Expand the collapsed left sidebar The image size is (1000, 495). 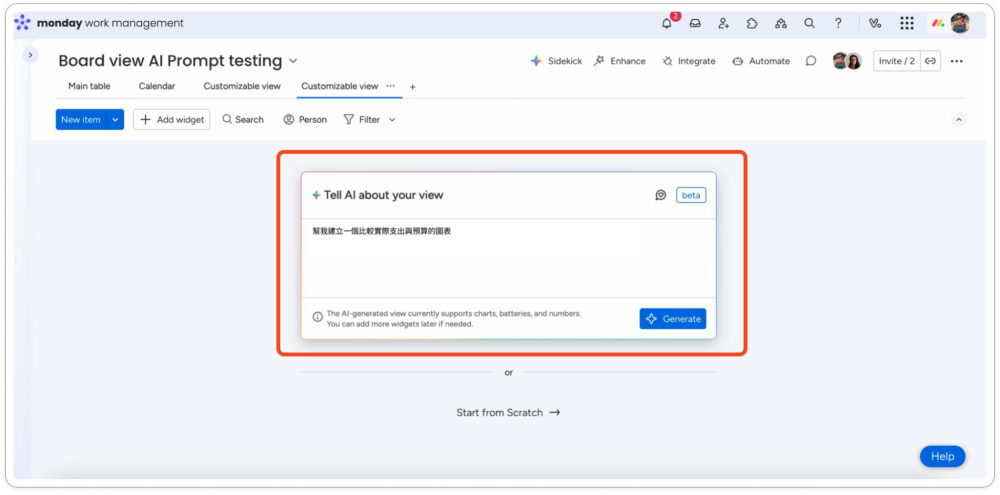click(x=31, y=55)
